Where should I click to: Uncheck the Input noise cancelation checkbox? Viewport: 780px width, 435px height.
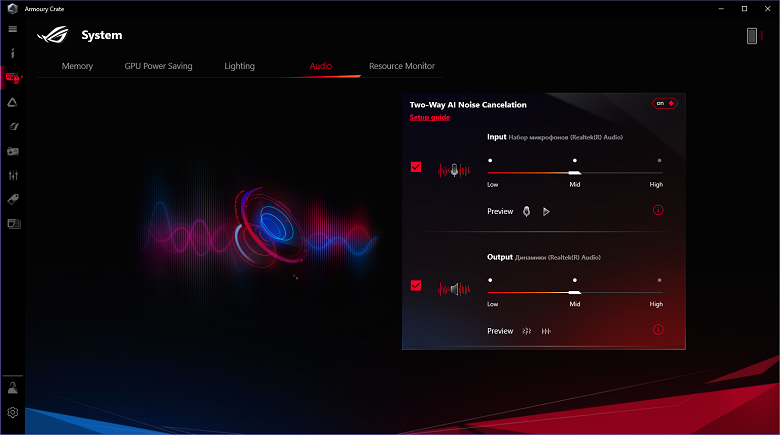[416, 167]
